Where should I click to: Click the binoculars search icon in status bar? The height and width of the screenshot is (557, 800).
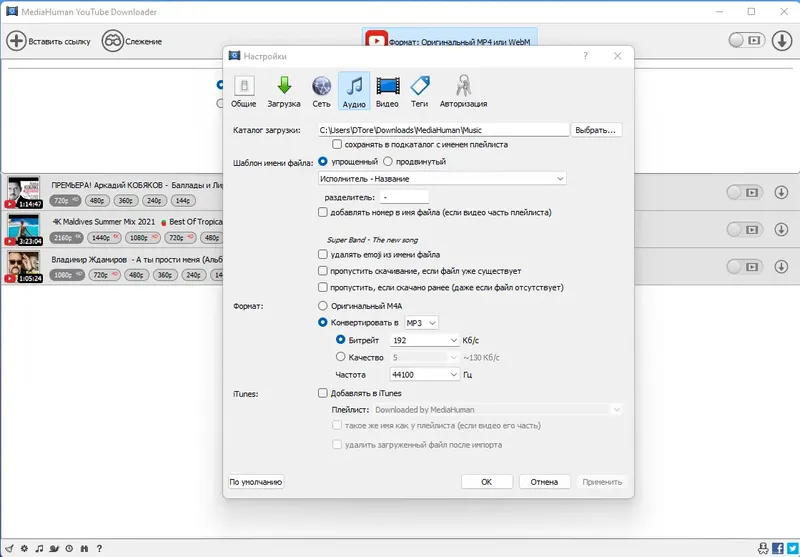point(84,548)
